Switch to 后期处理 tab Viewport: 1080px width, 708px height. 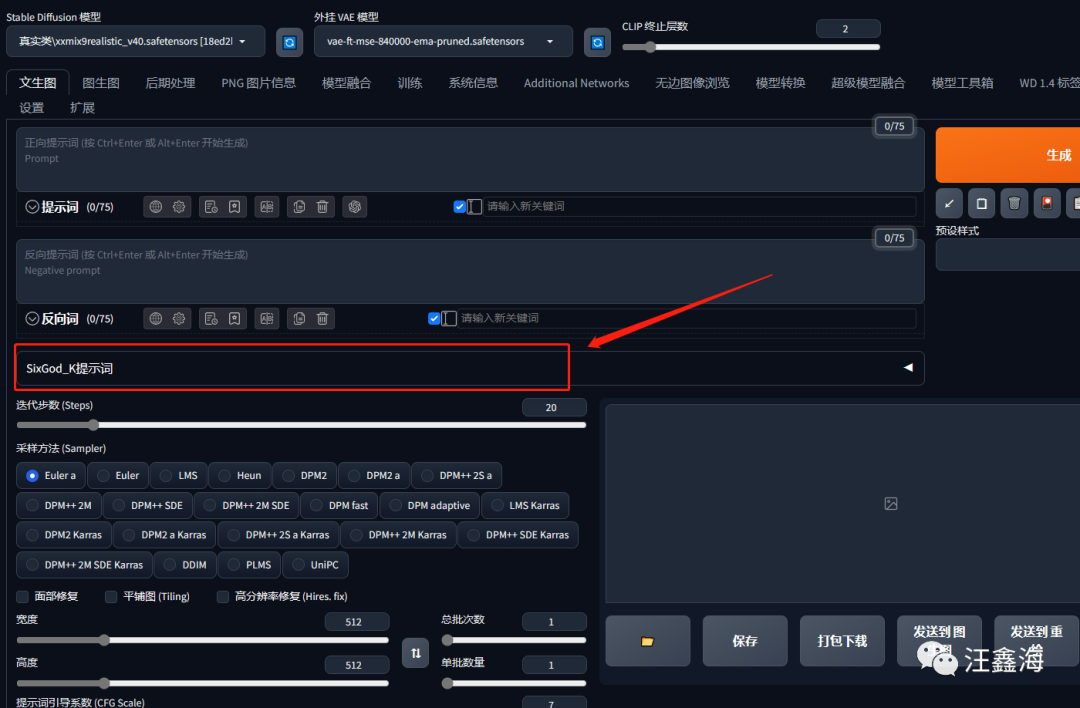[x=170, y=83]
